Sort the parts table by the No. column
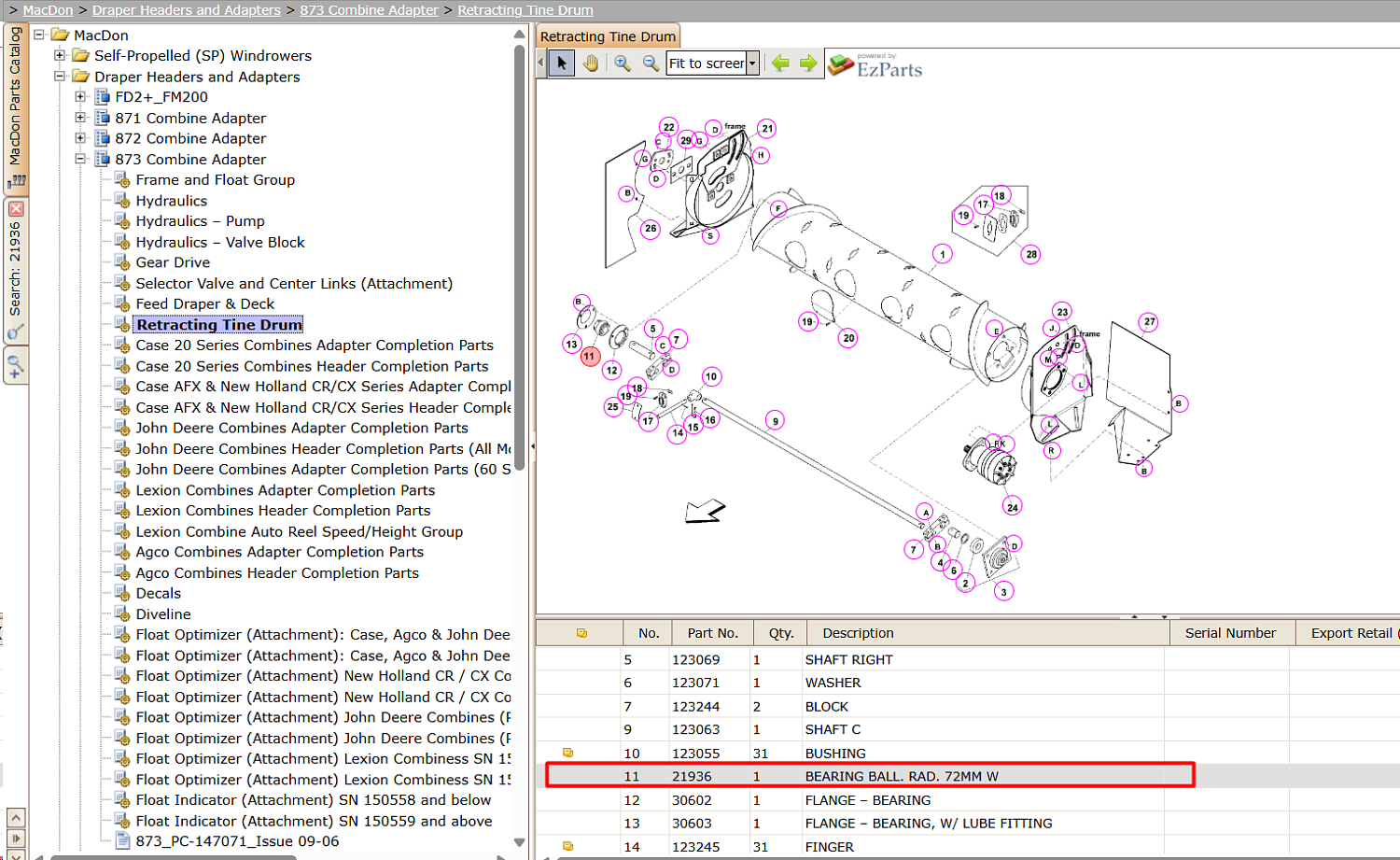Screen dimensions: 1400x860 click(x=649, y=633)
